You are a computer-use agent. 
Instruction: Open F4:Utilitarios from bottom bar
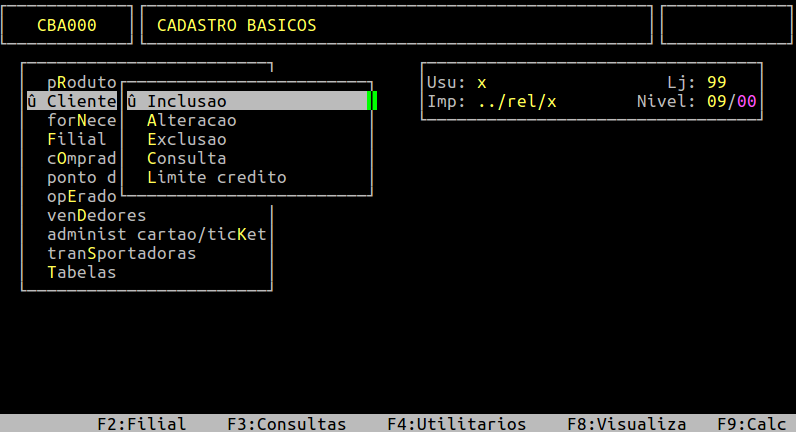(x=456, y=424)
